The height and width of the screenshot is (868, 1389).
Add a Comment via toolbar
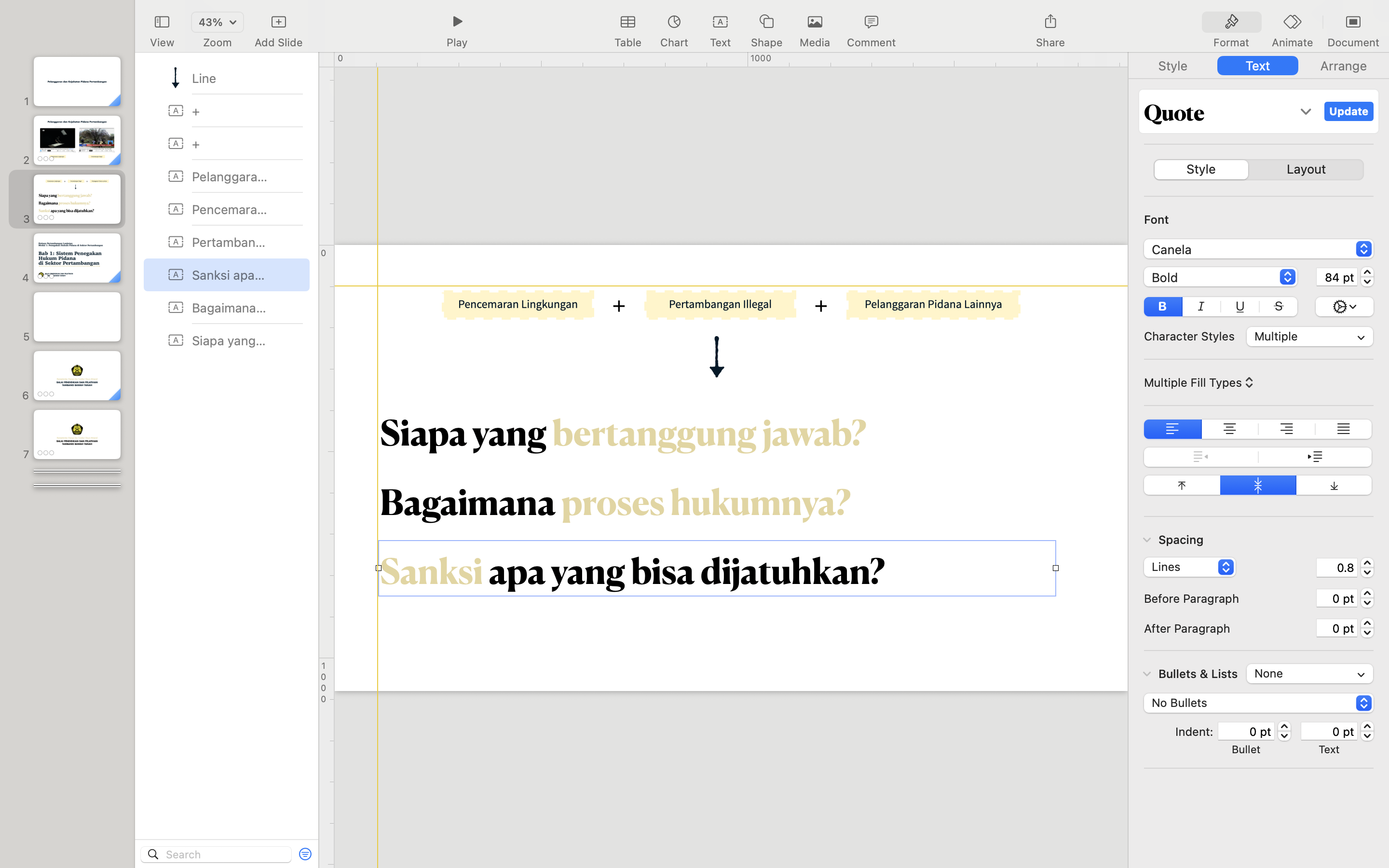(871, 22)
